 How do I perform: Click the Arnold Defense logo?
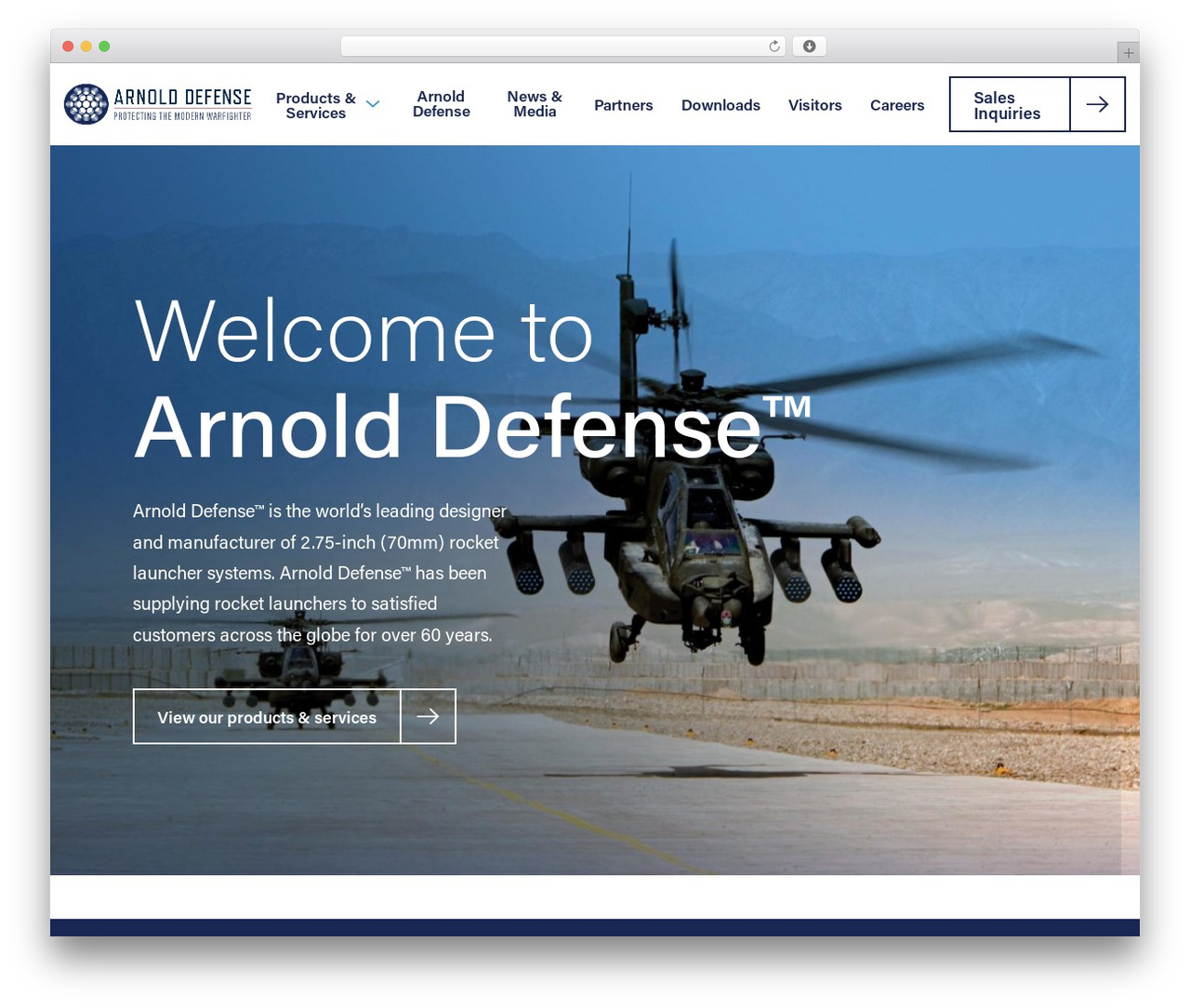click(158, 104)
